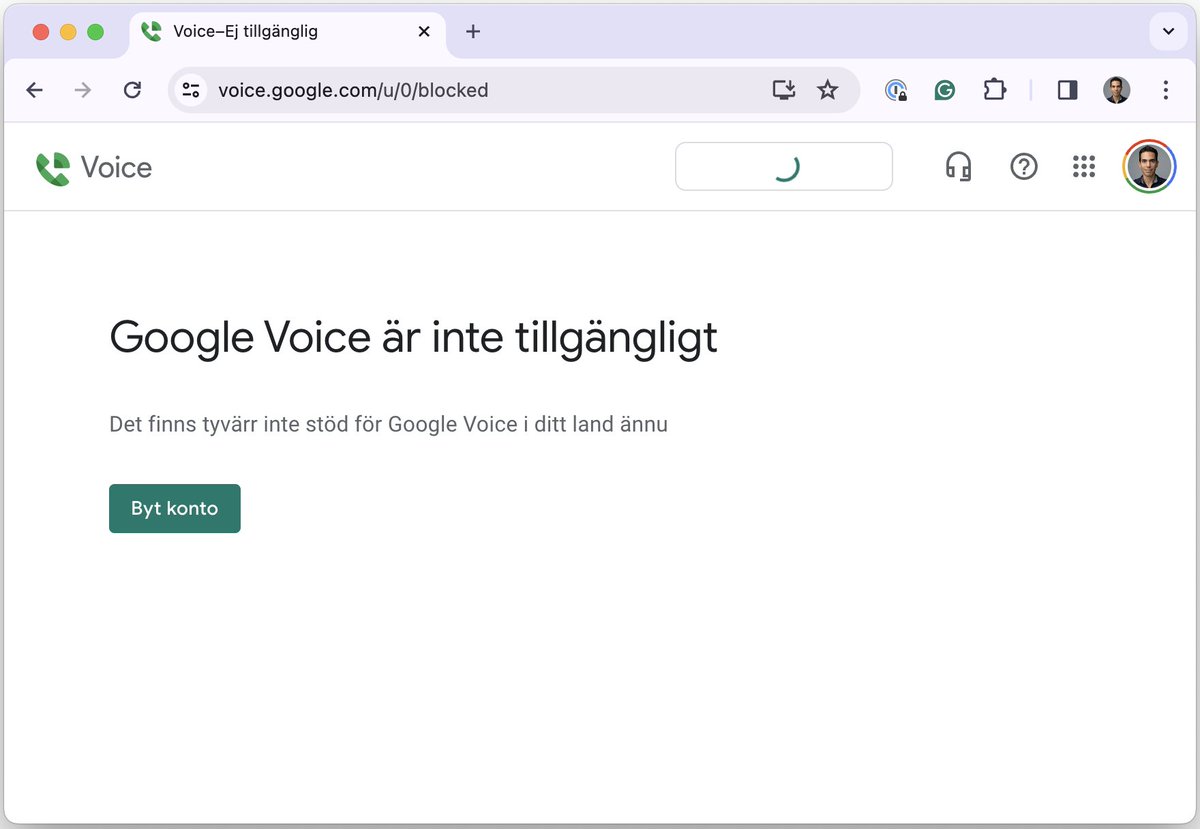Open the Chrome profile avatar in toolbar
The image size is (1200, 829).
[x=1116, y=90]
